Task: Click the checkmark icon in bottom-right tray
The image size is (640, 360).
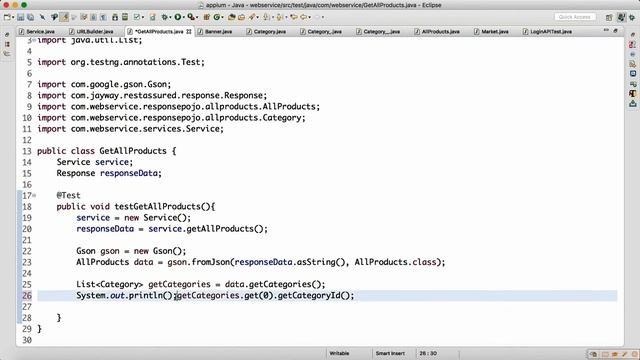Action: [624, 354]
